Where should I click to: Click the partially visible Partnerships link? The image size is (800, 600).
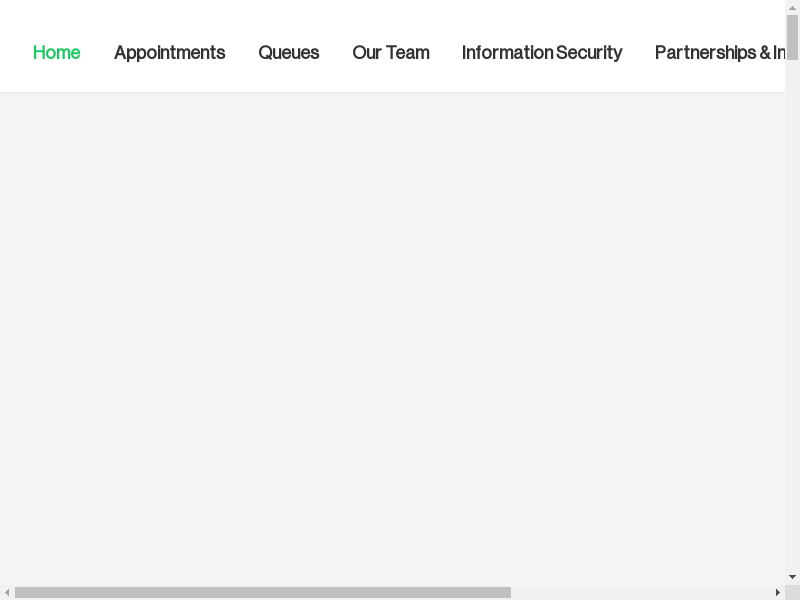click(718, 53)
